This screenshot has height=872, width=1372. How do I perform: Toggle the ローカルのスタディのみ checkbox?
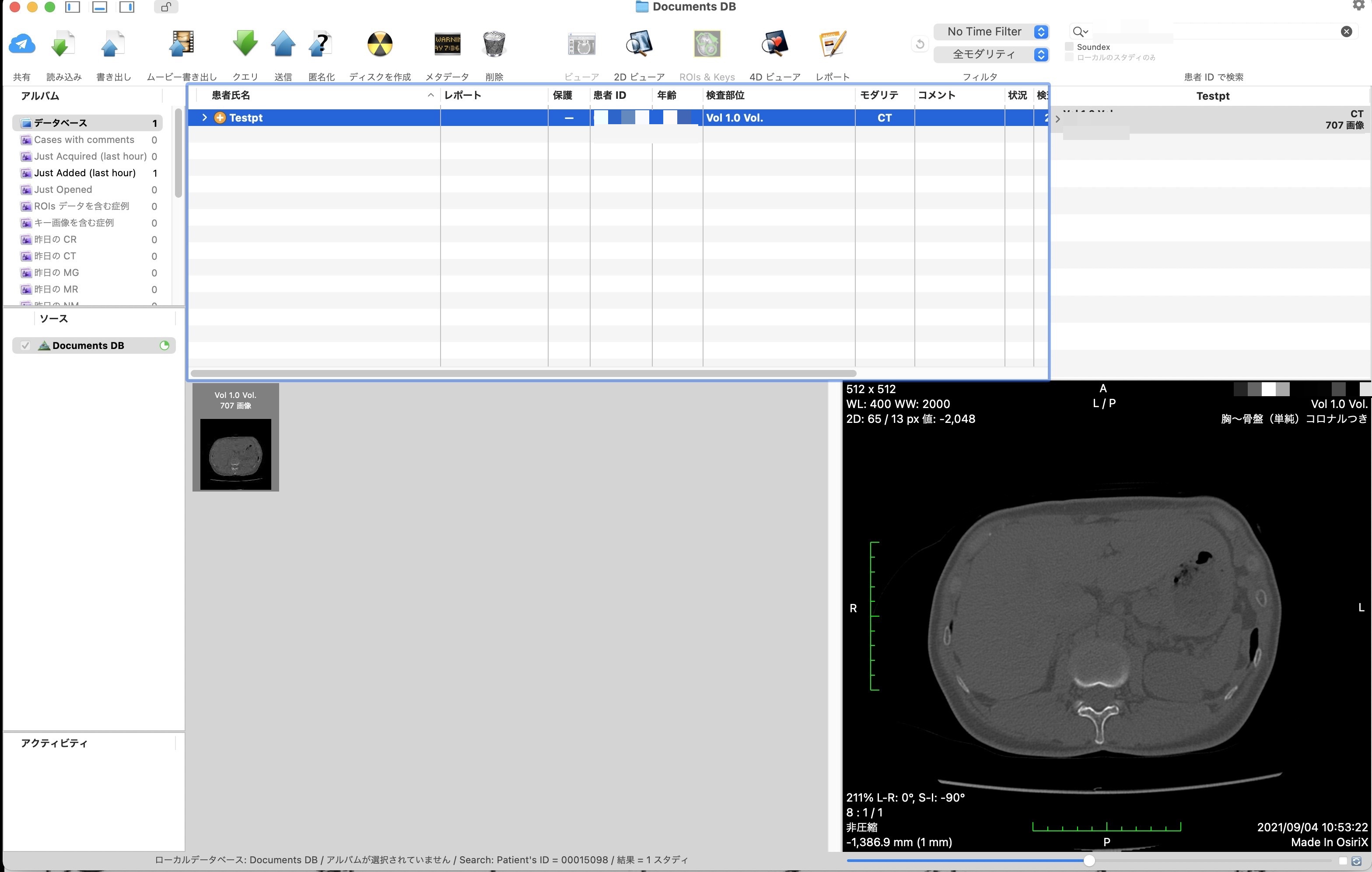click(x=1069, y=58)
